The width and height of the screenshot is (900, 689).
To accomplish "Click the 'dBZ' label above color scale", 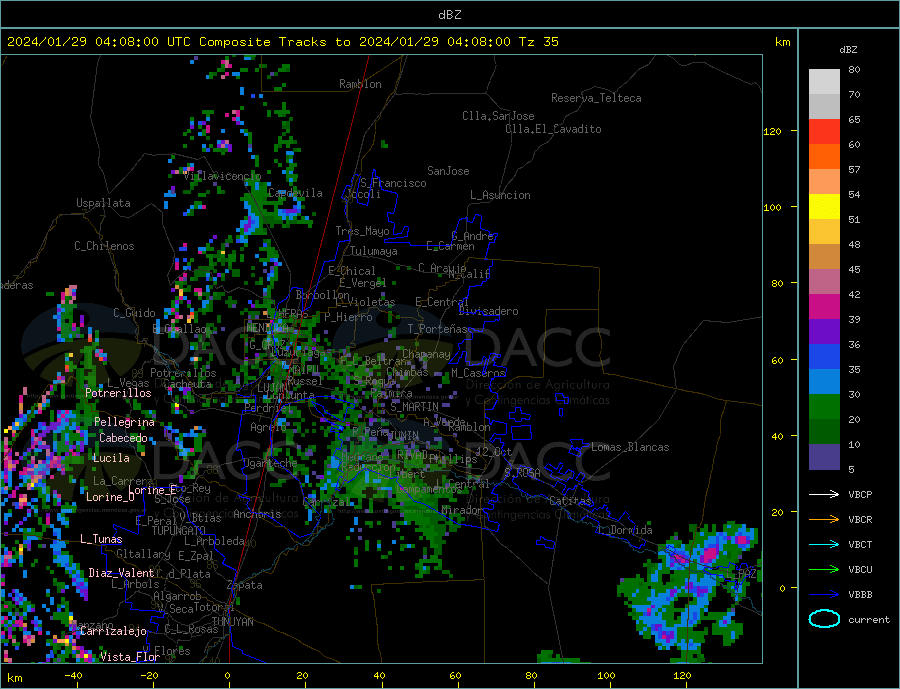I will [x=848, y=50].
